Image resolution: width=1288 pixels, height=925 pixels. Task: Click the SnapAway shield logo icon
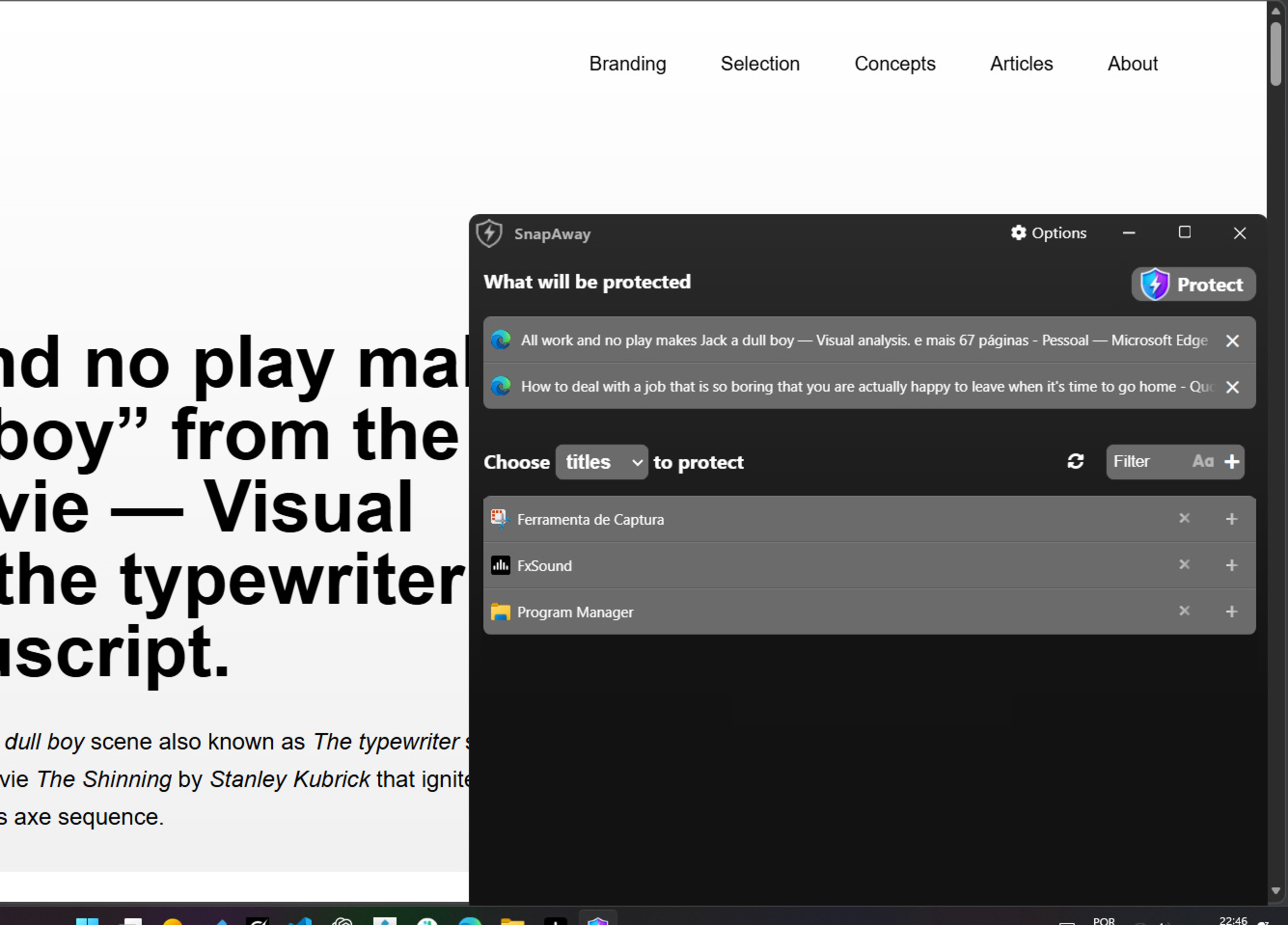[489, 233]
